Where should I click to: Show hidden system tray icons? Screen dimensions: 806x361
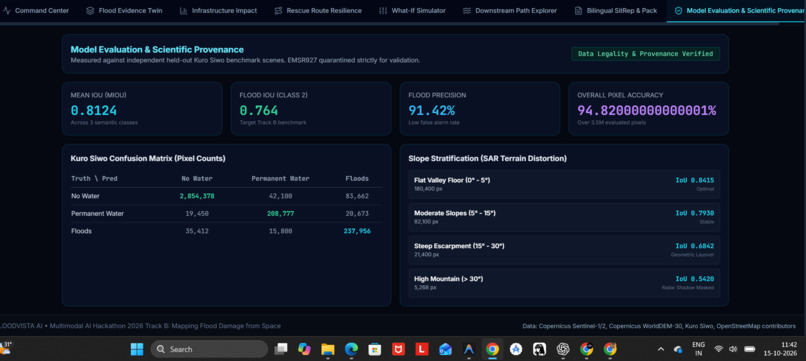[x=661, y=349]
